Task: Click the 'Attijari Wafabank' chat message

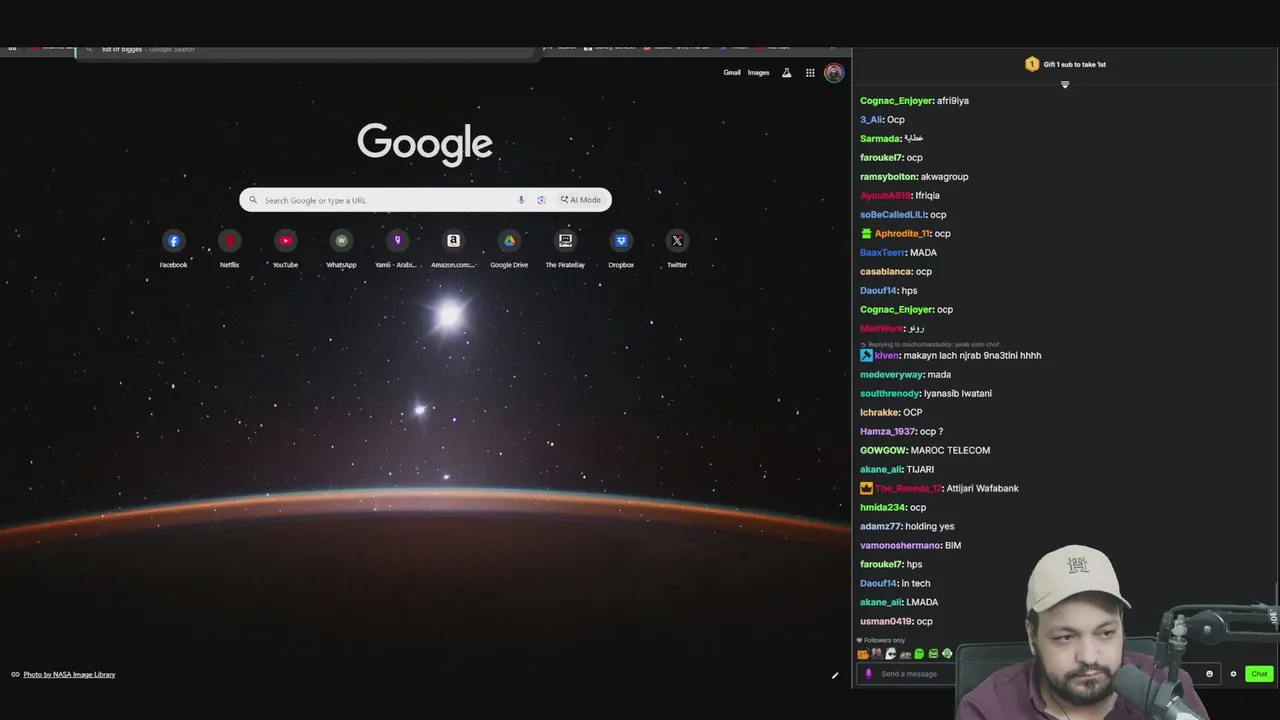Action: click(x=982, y=489)
